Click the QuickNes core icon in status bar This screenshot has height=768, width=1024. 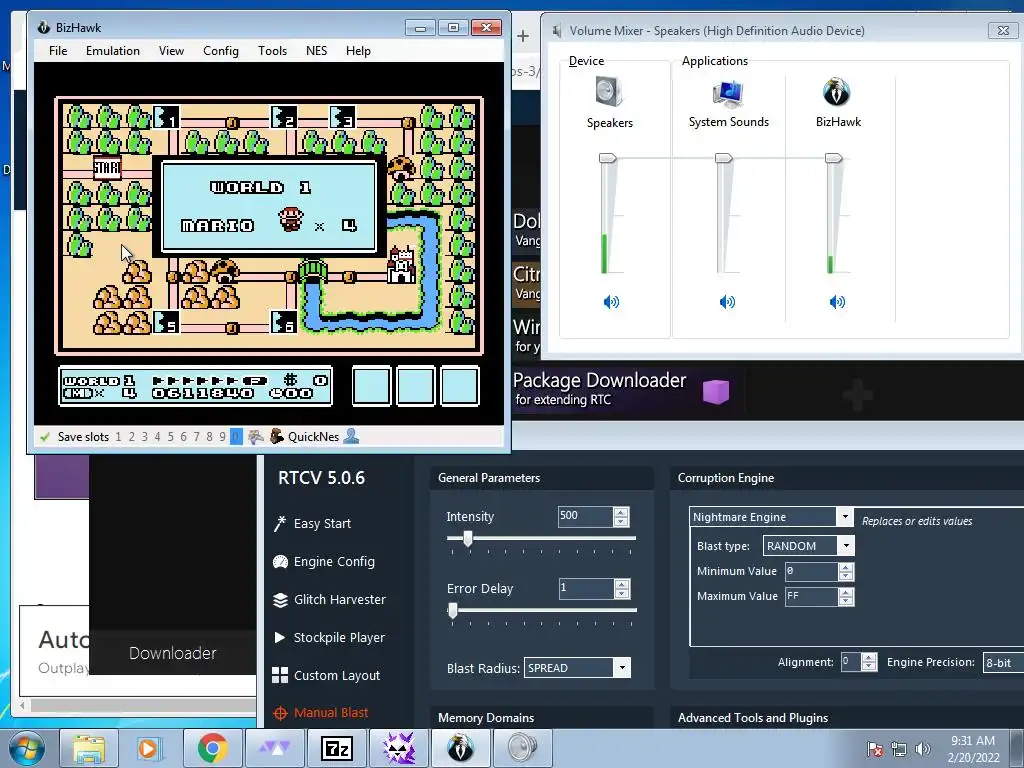[277, 436]
